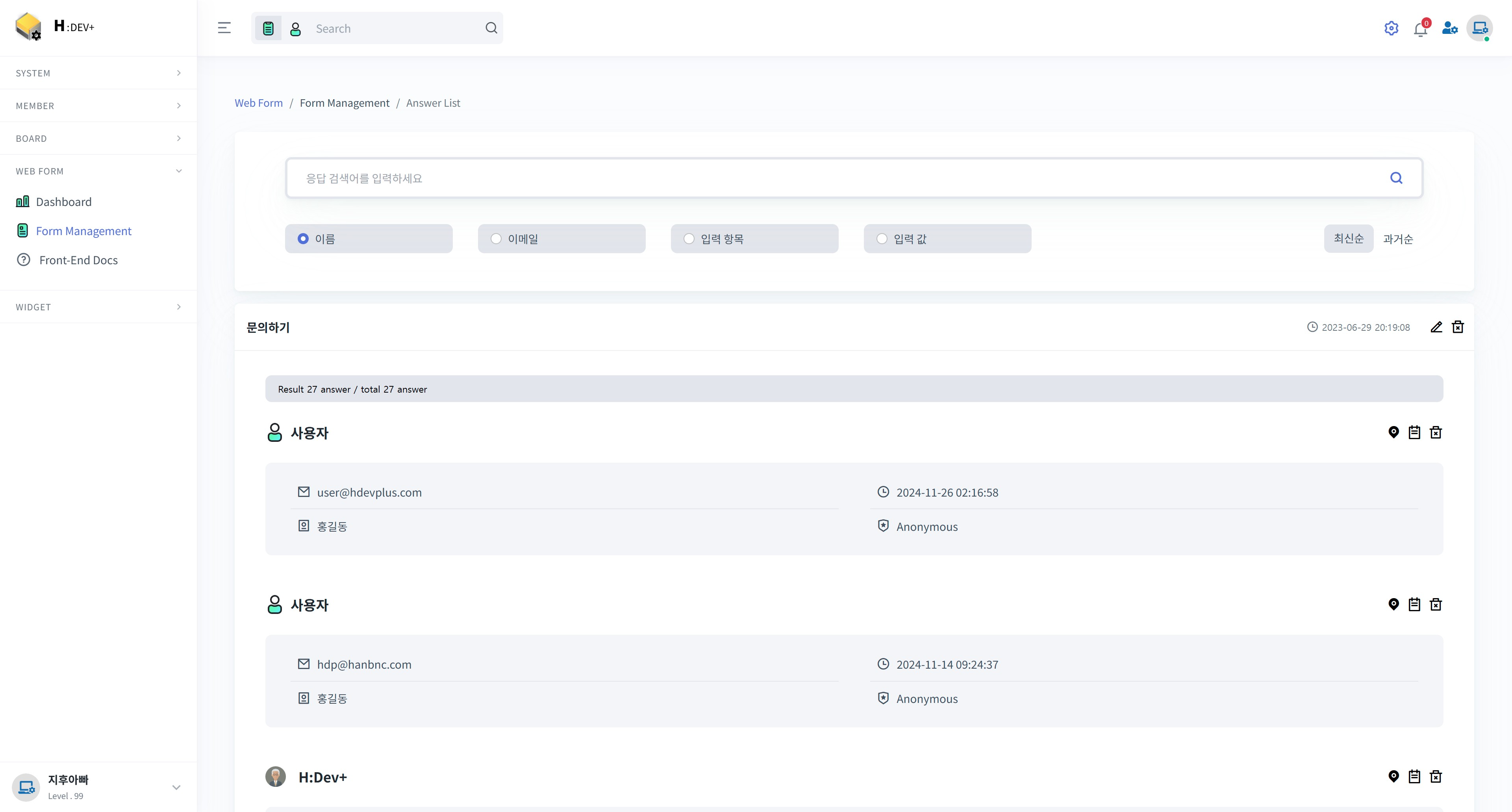Click email user@hdevplus.com
Image resolution: width=1512 pixels, height=812 pixels.
(x=369, y=492)
